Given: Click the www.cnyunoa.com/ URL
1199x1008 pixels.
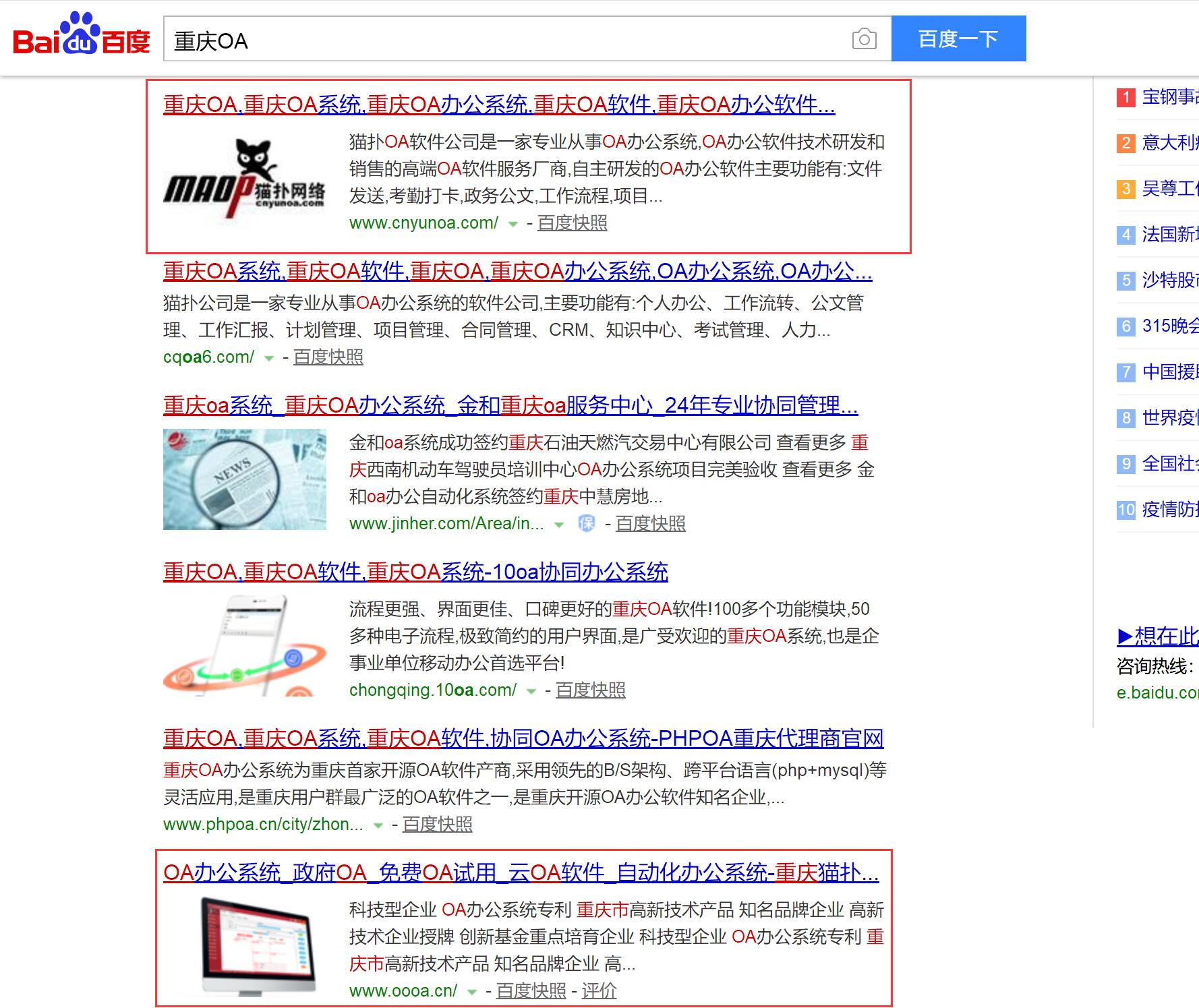Looking at the screenshot, I should [424, 223].
